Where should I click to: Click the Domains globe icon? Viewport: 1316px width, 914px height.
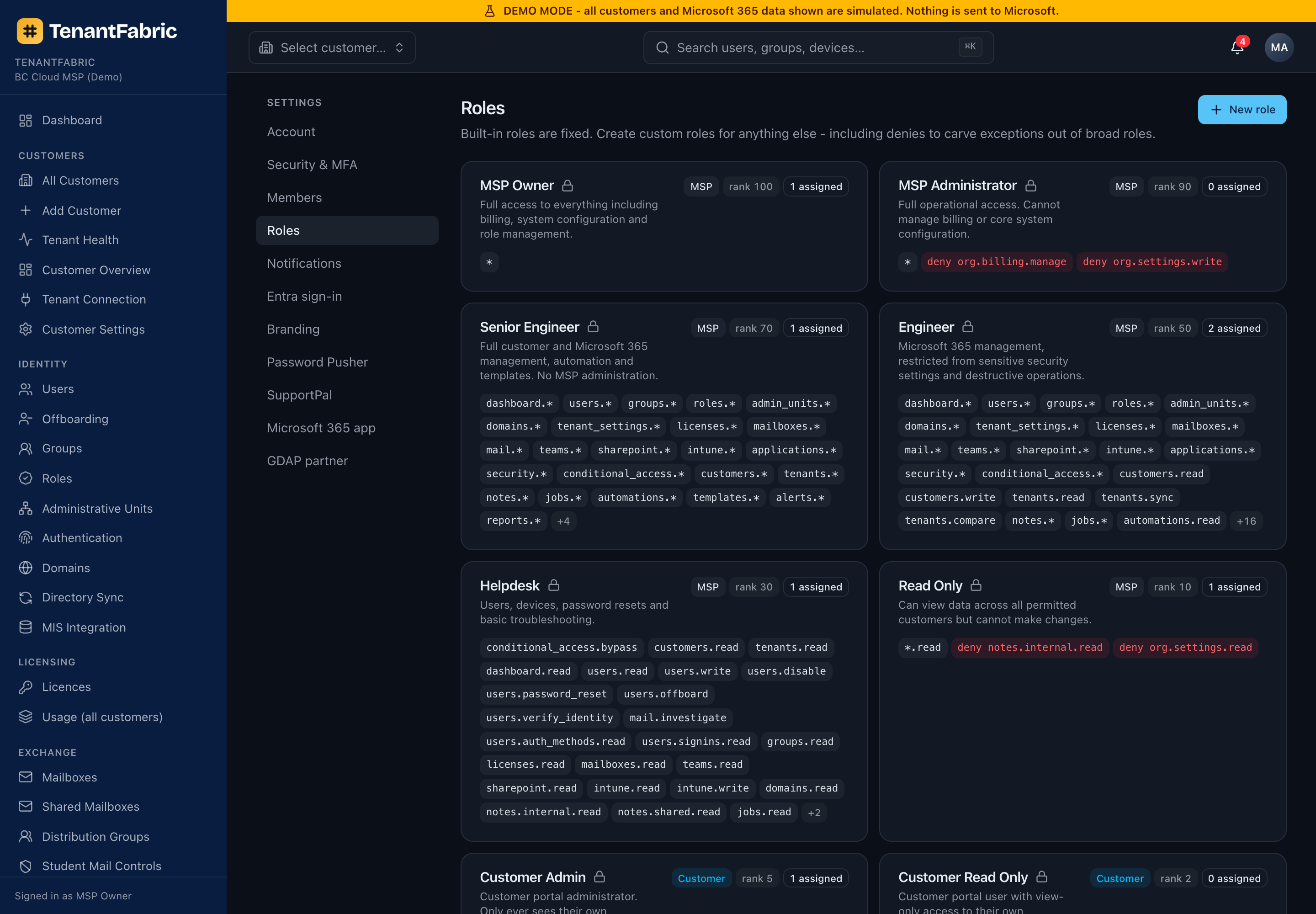pyautogui.click(x=25, y=568)
